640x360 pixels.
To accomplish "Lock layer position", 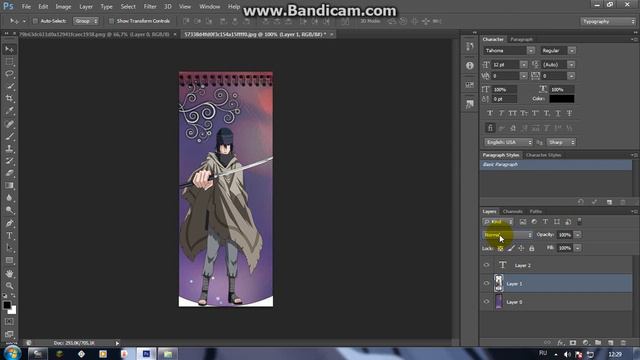I will point(521,248).
